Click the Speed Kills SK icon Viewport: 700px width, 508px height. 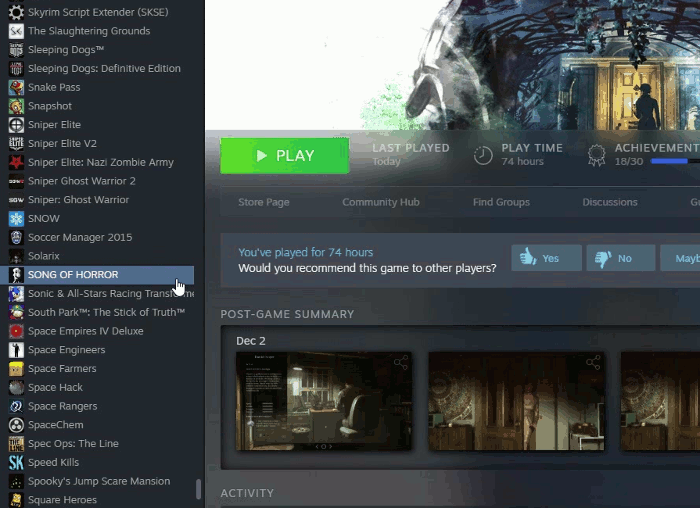[16, 462]
